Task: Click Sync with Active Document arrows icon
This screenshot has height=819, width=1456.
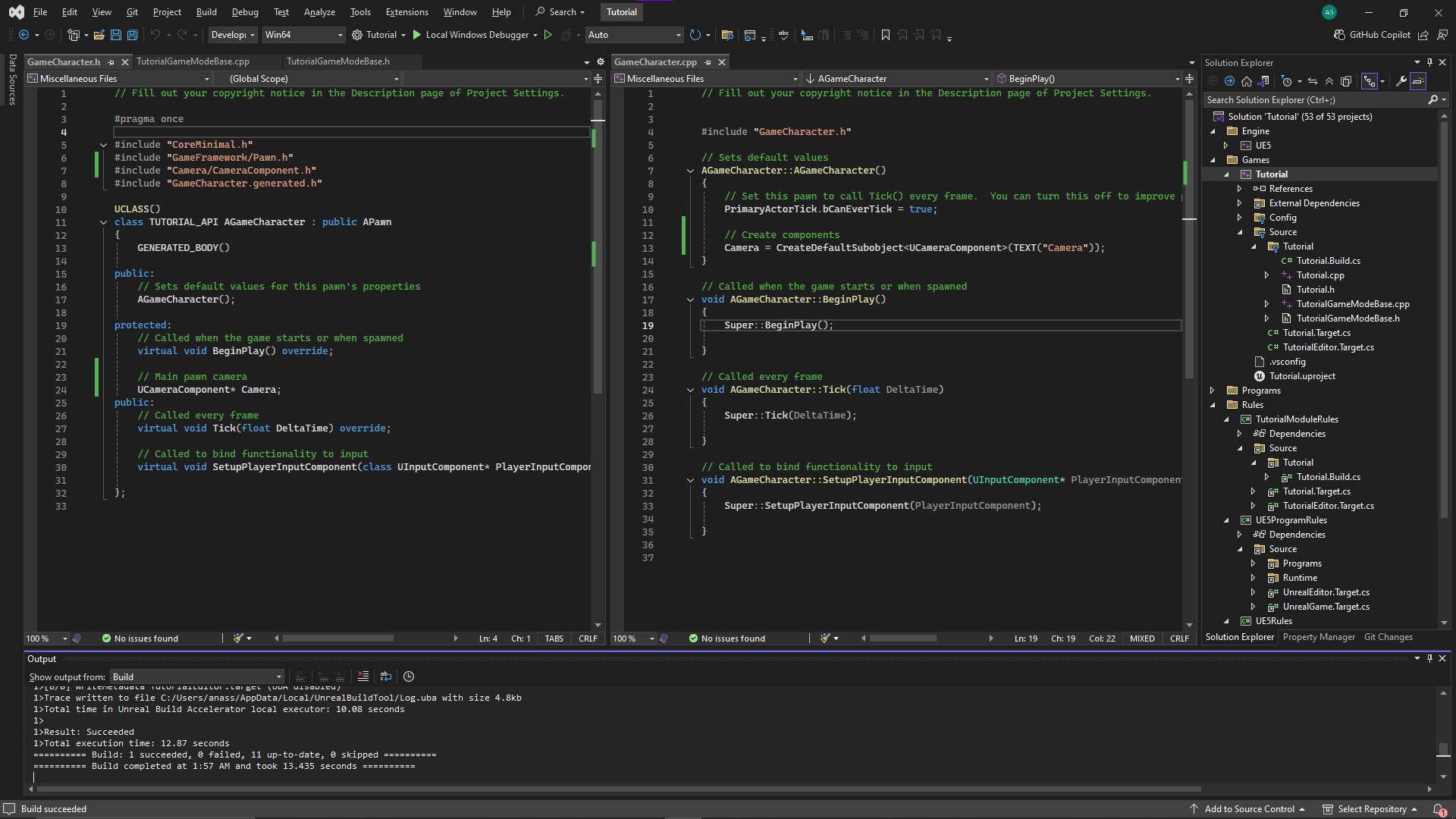Action: [x=1313, y=81]
